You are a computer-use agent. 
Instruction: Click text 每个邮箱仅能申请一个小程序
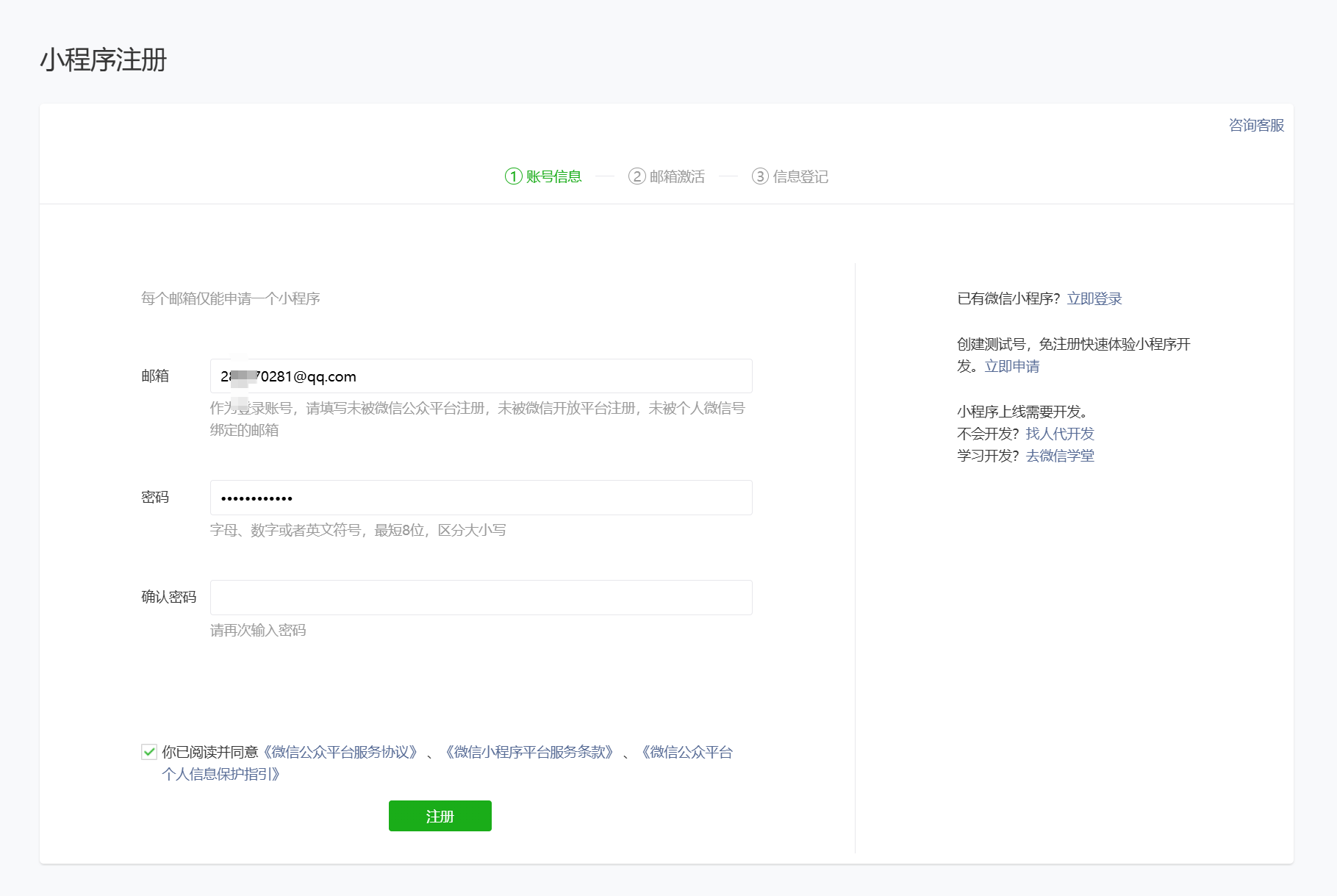[230, 298]
